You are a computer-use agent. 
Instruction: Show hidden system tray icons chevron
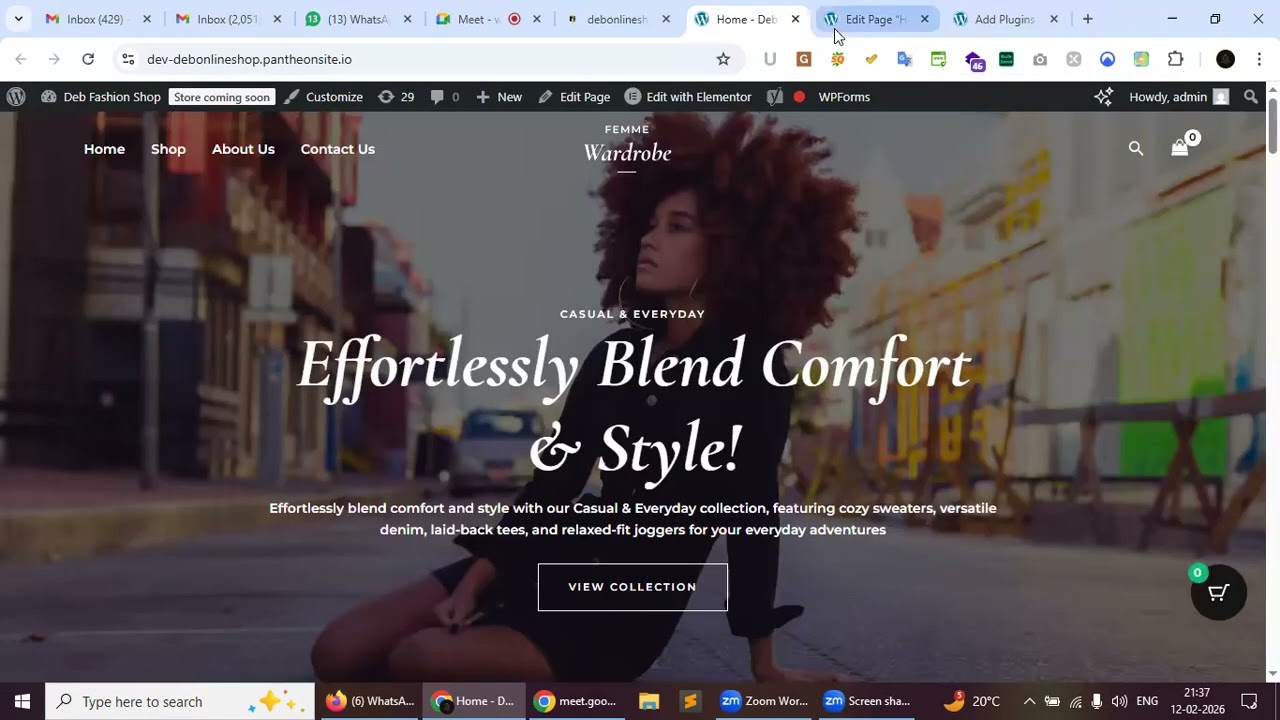[x=1029, y=701]
